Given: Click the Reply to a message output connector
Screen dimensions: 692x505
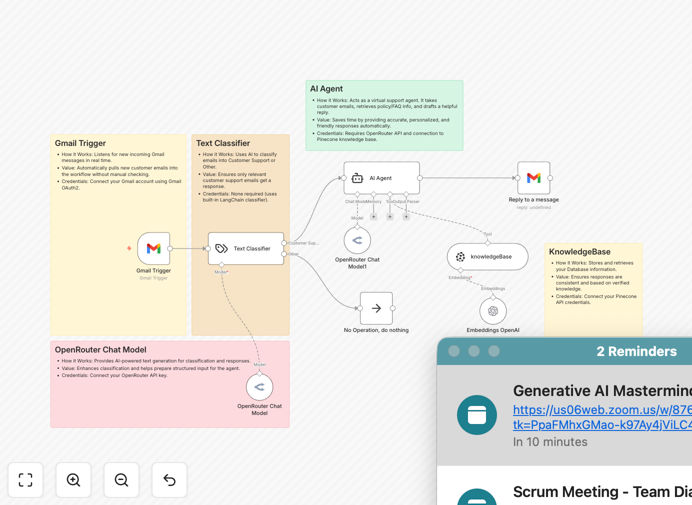Looking at the screenshot, I should pos(550,178).
